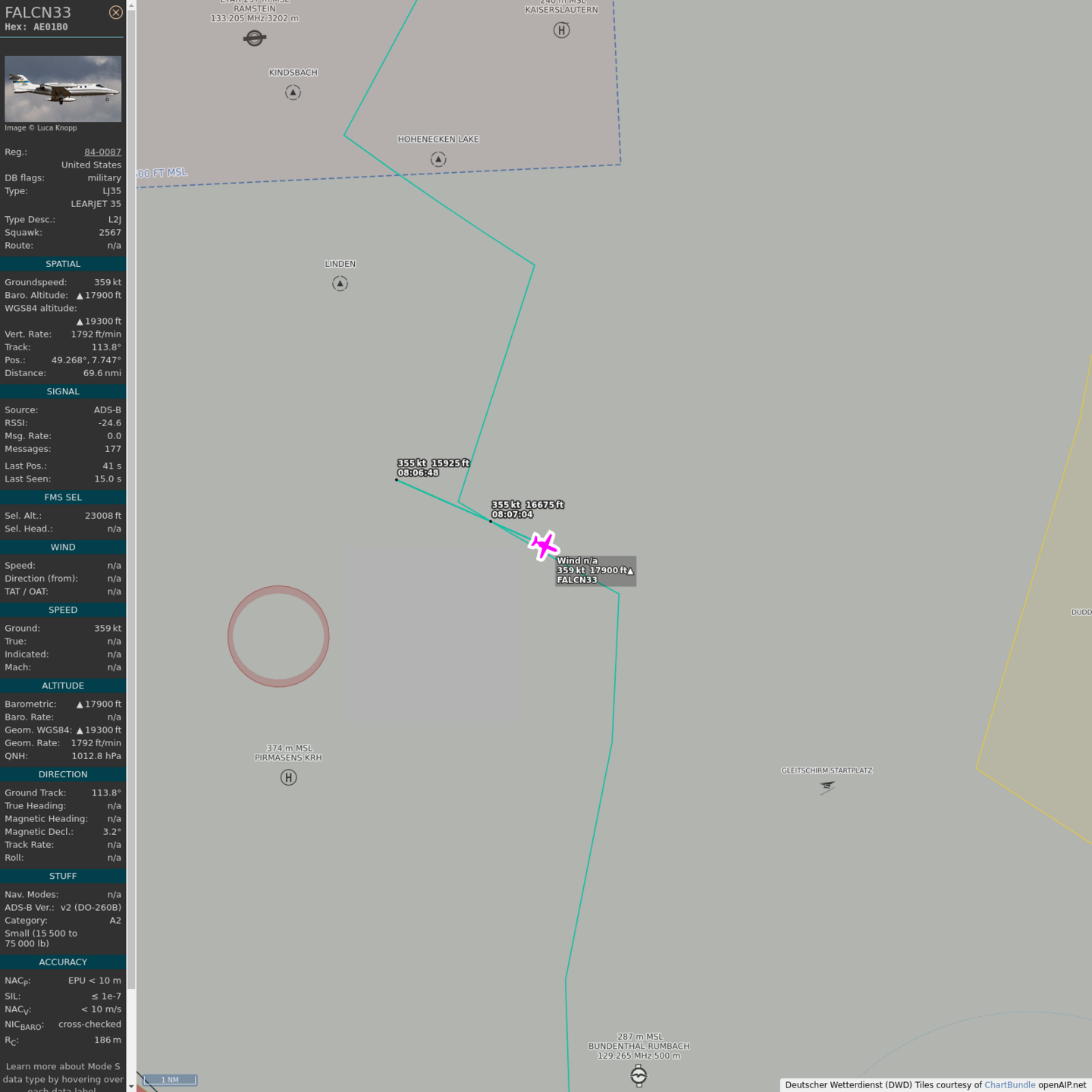Click the Pirmasens KRH heliport icon
The height and width of the screenshot is (1092, 1092).
click(288, 777)
